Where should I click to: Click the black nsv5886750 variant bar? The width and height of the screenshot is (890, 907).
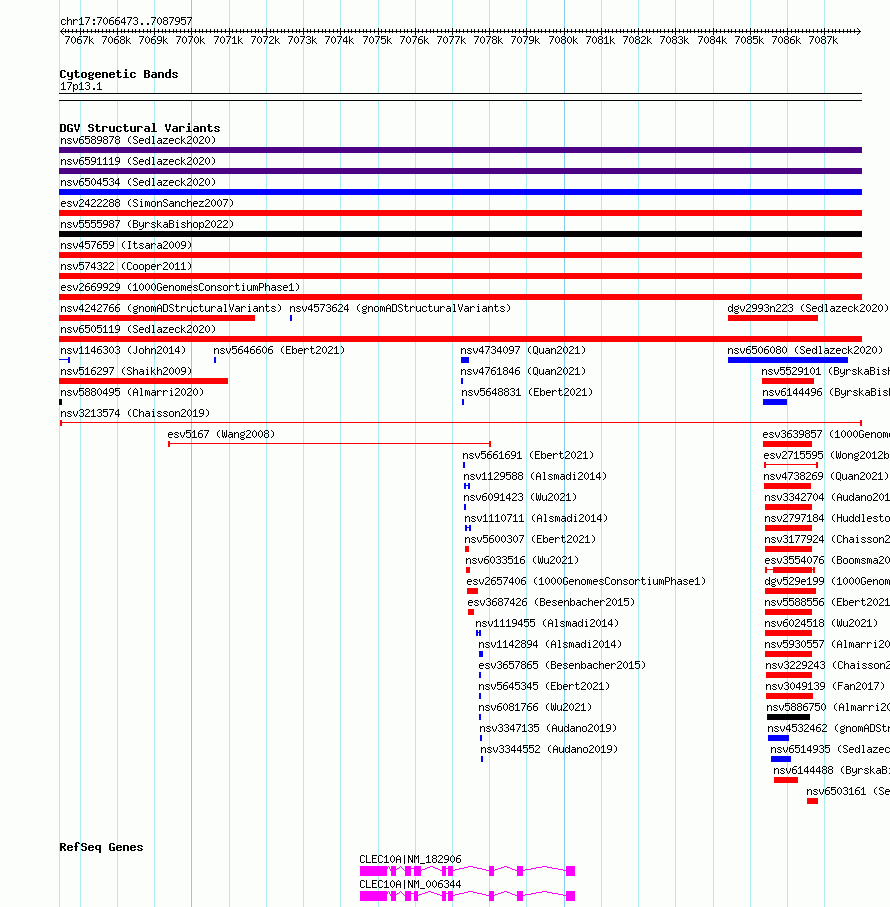point(788,717)
